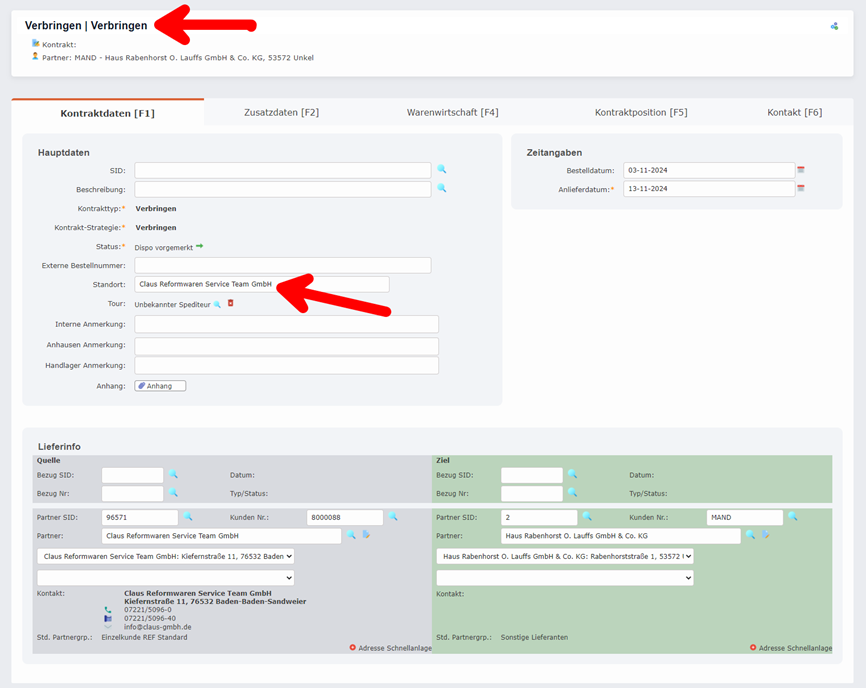Click the red delete icon next to Tour

click(231, 303)
